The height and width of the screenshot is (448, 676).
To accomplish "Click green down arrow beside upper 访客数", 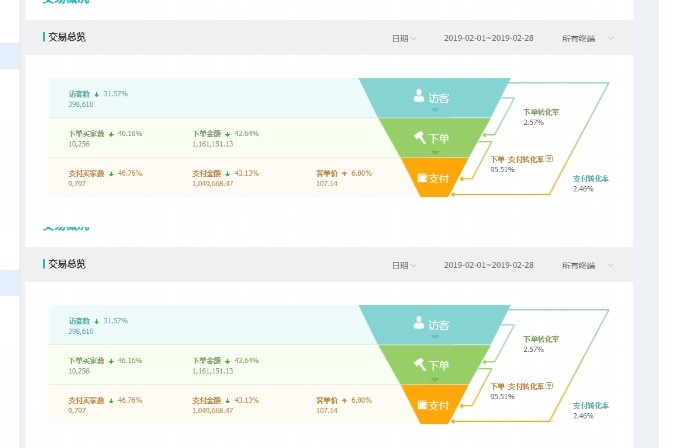I will pos(97,94).
